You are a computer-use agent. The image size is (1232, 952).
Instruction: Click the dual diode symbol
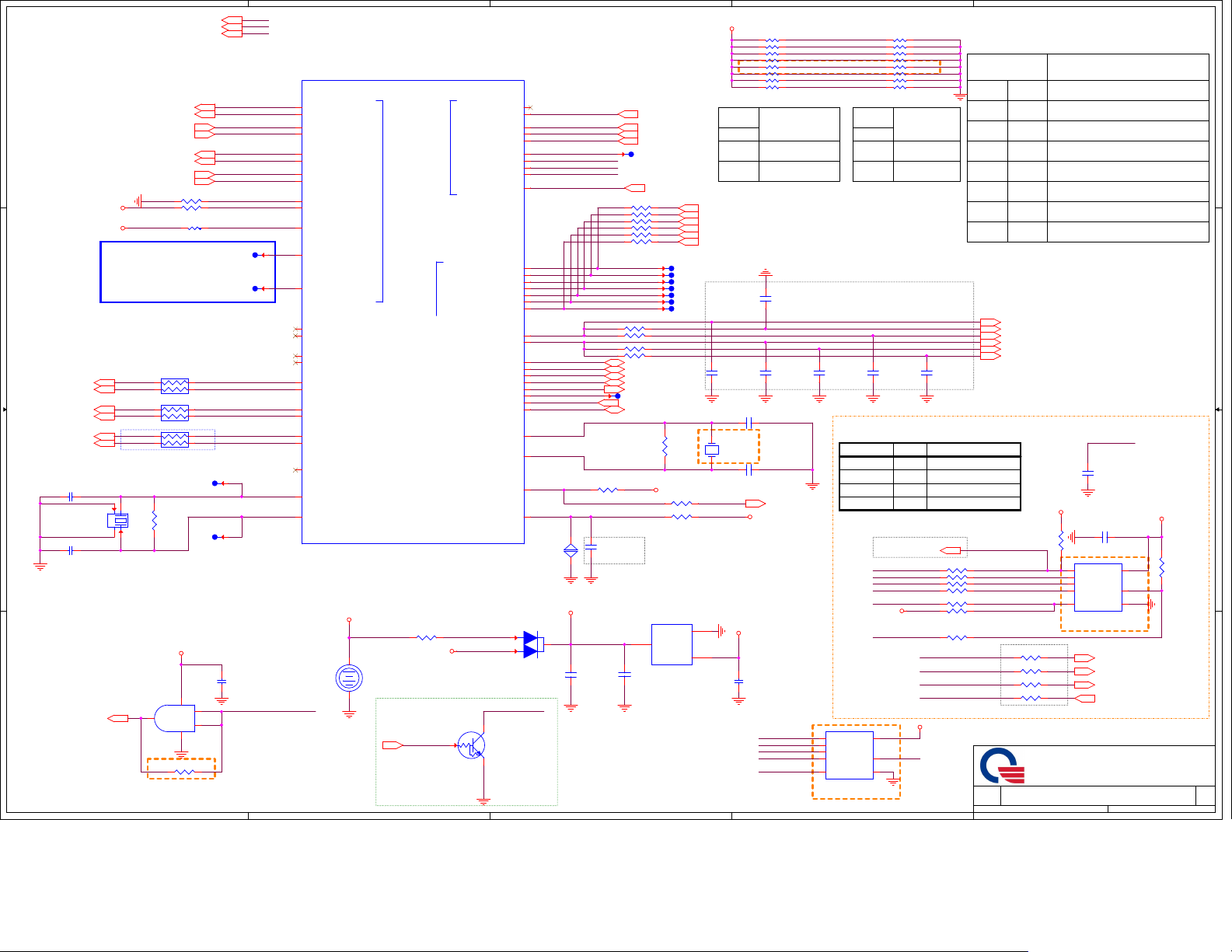click(532, 644)
